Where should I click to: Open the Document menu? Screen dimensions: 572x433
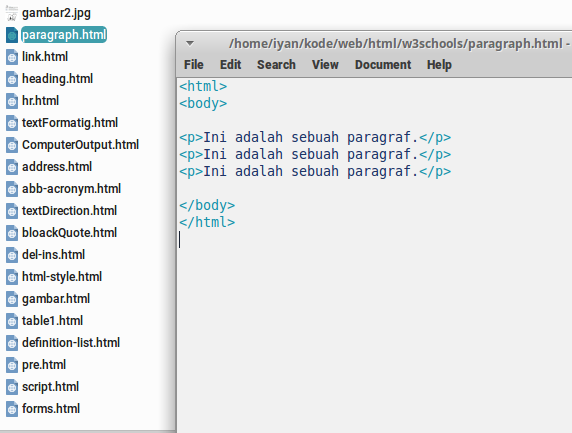[383, 65]
